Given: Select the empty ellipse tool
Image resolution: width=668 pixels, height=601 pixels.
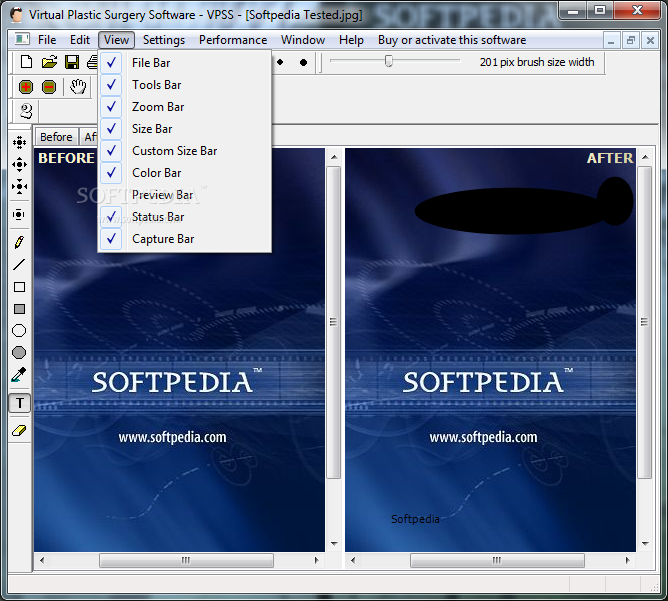Looking at the screenshot, I should [x=19, y=331].
